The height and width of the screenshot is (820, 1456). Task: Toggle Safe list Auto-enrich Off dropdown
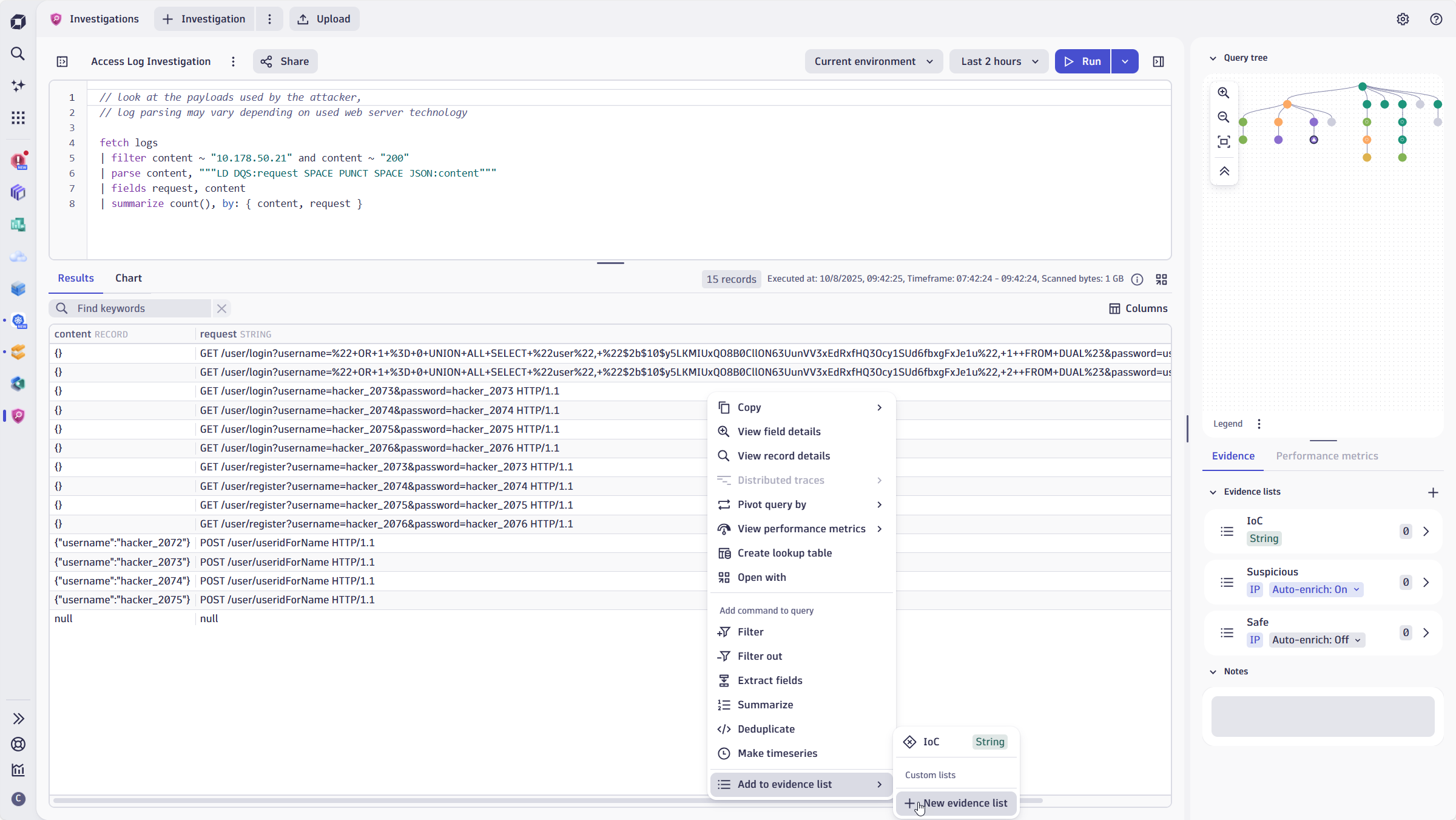(x=1316, y=640)
